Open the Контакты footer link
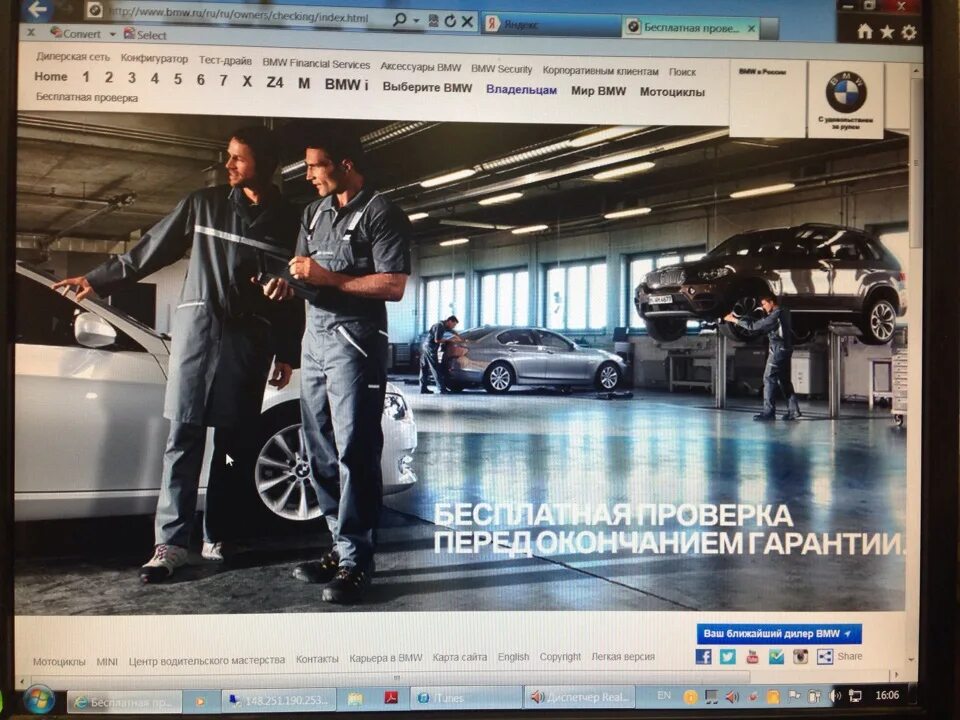The height and width of the screenshot is (720, 960). coord(317,659)
